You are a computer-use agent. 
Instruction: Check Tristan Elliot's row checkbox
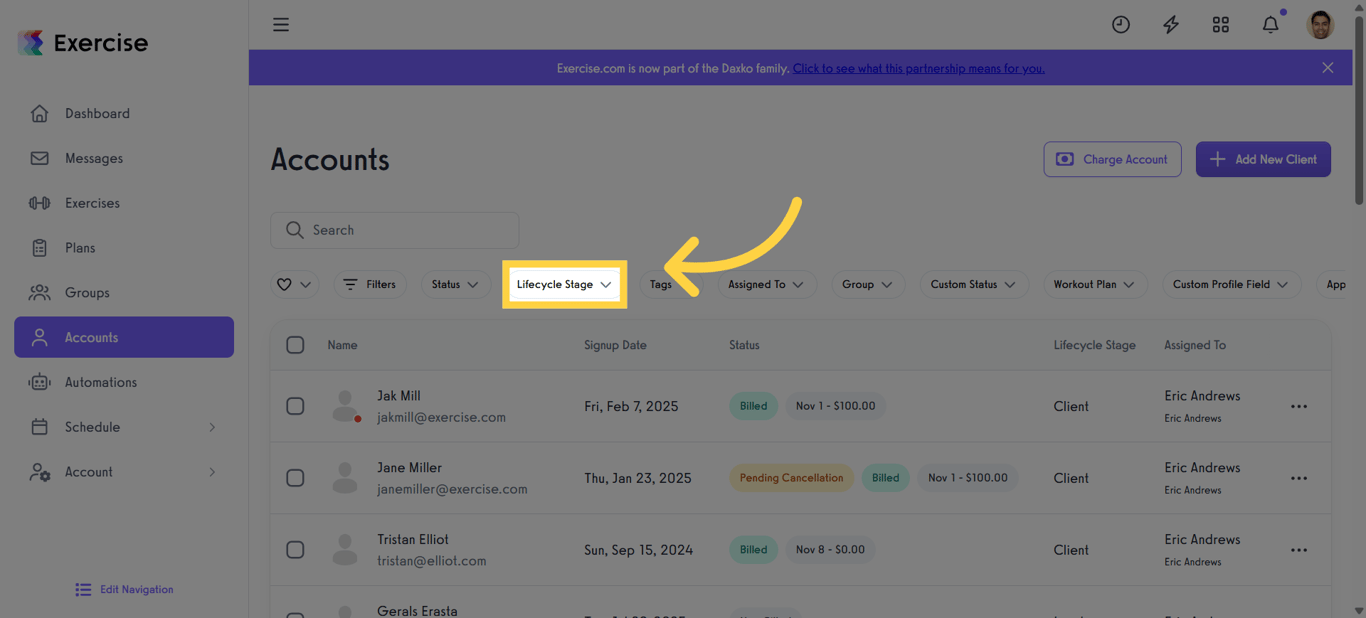pyautogui.click(x=295, y=549)
